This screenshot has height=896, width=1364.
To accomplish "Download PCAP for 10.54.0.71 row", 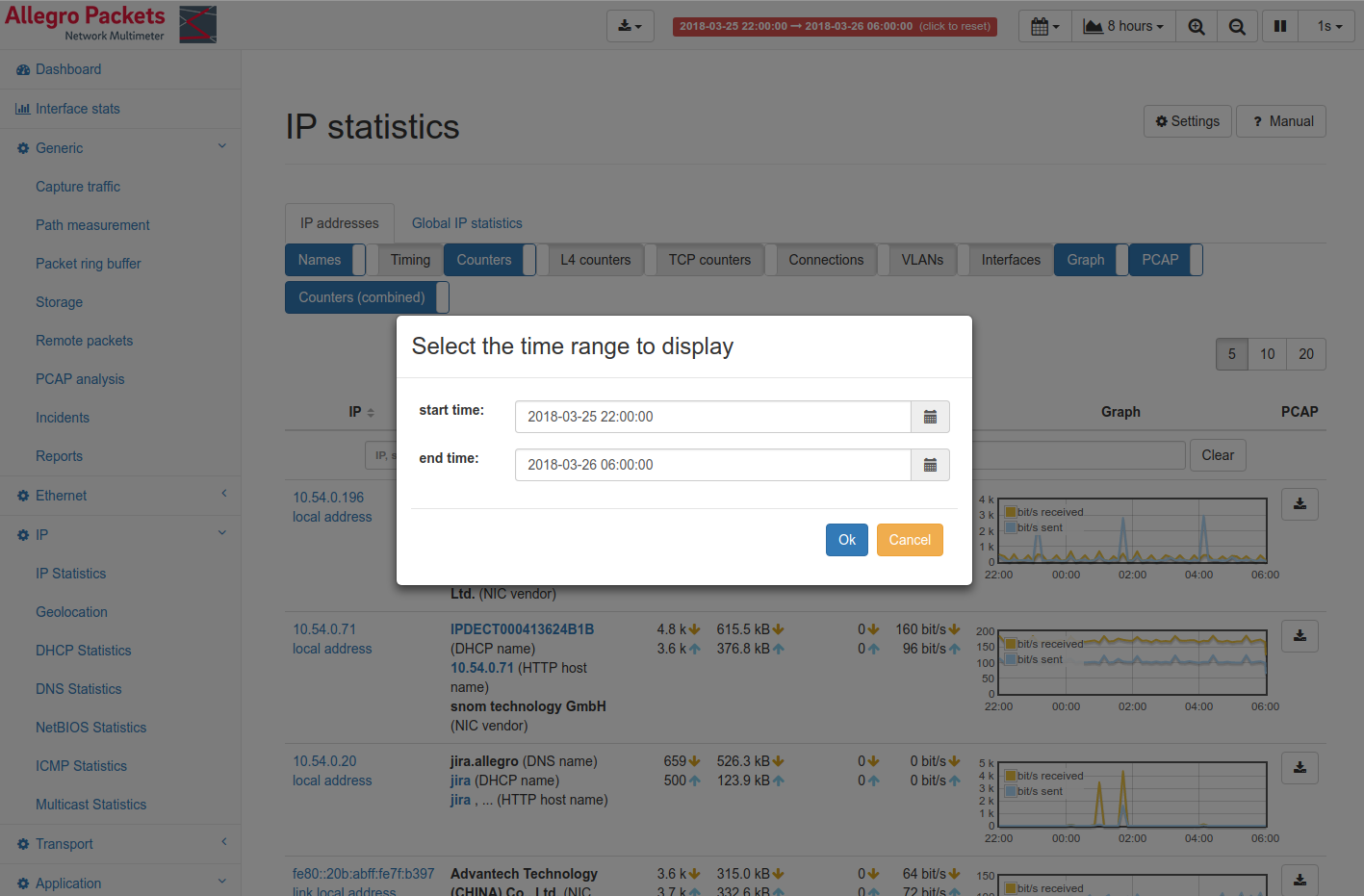I will pyautogui.click(x=1300, y=636).
